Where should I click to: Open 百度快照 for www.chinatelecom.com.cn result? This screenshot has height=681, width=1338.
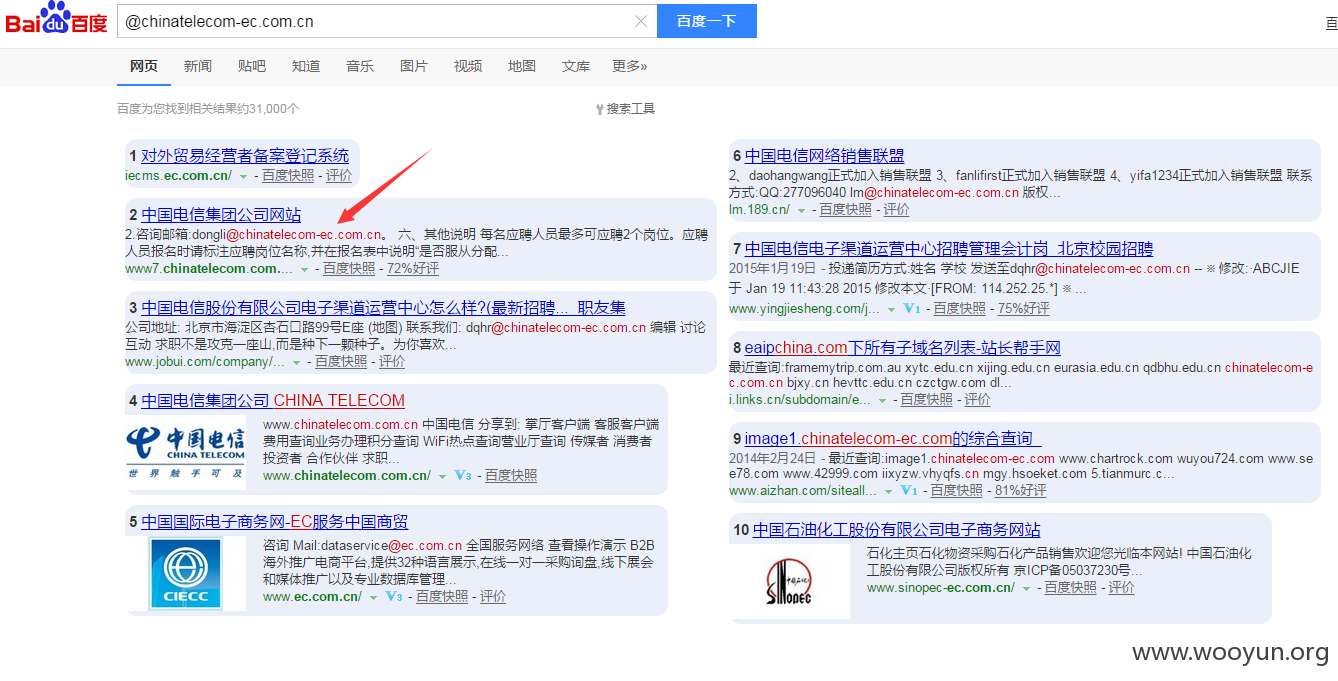tap(511, 476)
